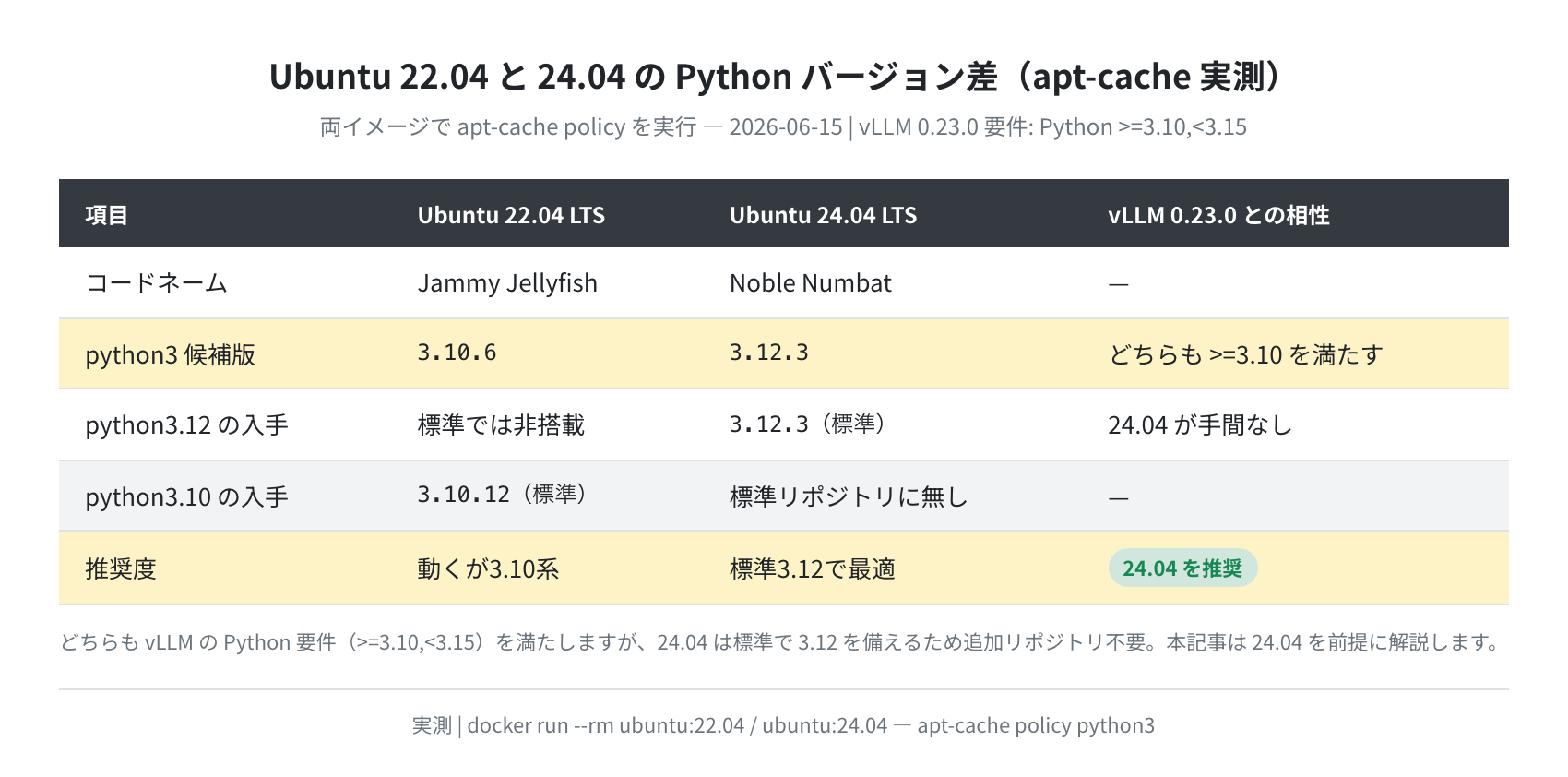Click the '動くが3.10系' cell
This screenshot has height=777, width=1568.
[x=488, y=569]
